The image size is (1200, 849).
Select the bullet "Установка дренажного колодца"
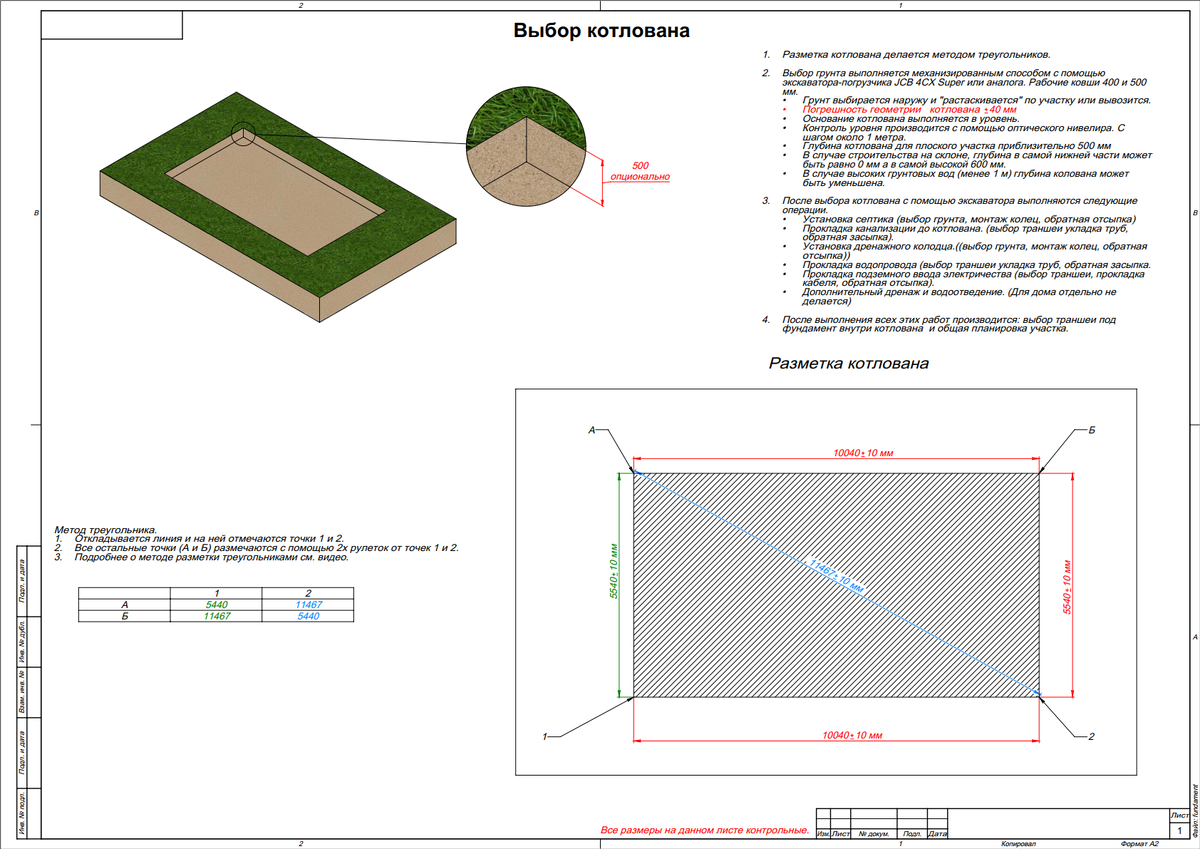pos(974,250)
